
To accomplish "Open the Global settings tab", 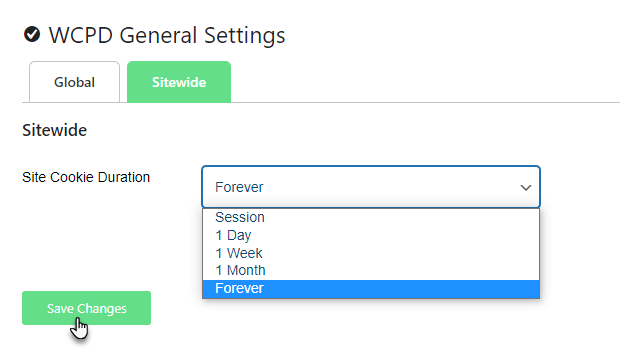I will pos(74,82).
